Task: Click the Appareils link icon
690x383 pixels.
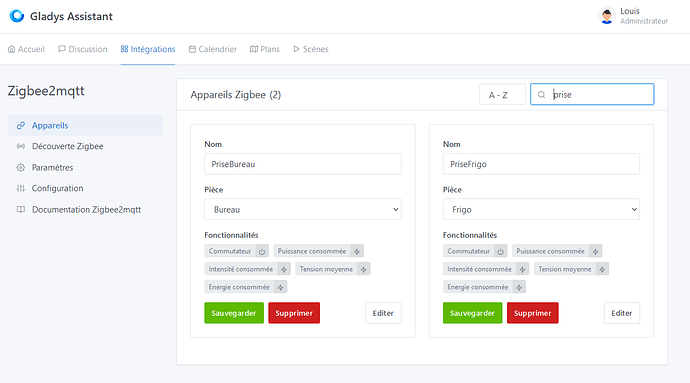Action: click(21, 125)
